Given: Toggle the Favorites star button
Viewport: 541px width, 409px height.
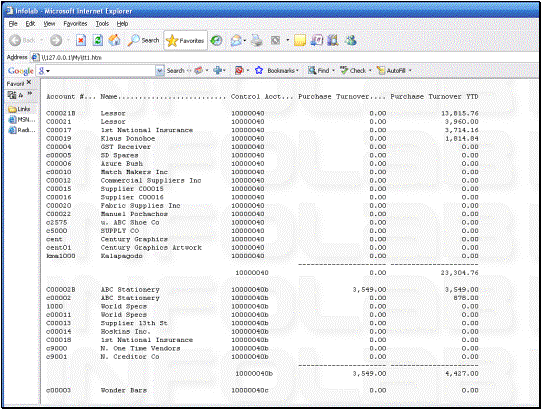Looking at the screenshot, I should click(185, 41).
